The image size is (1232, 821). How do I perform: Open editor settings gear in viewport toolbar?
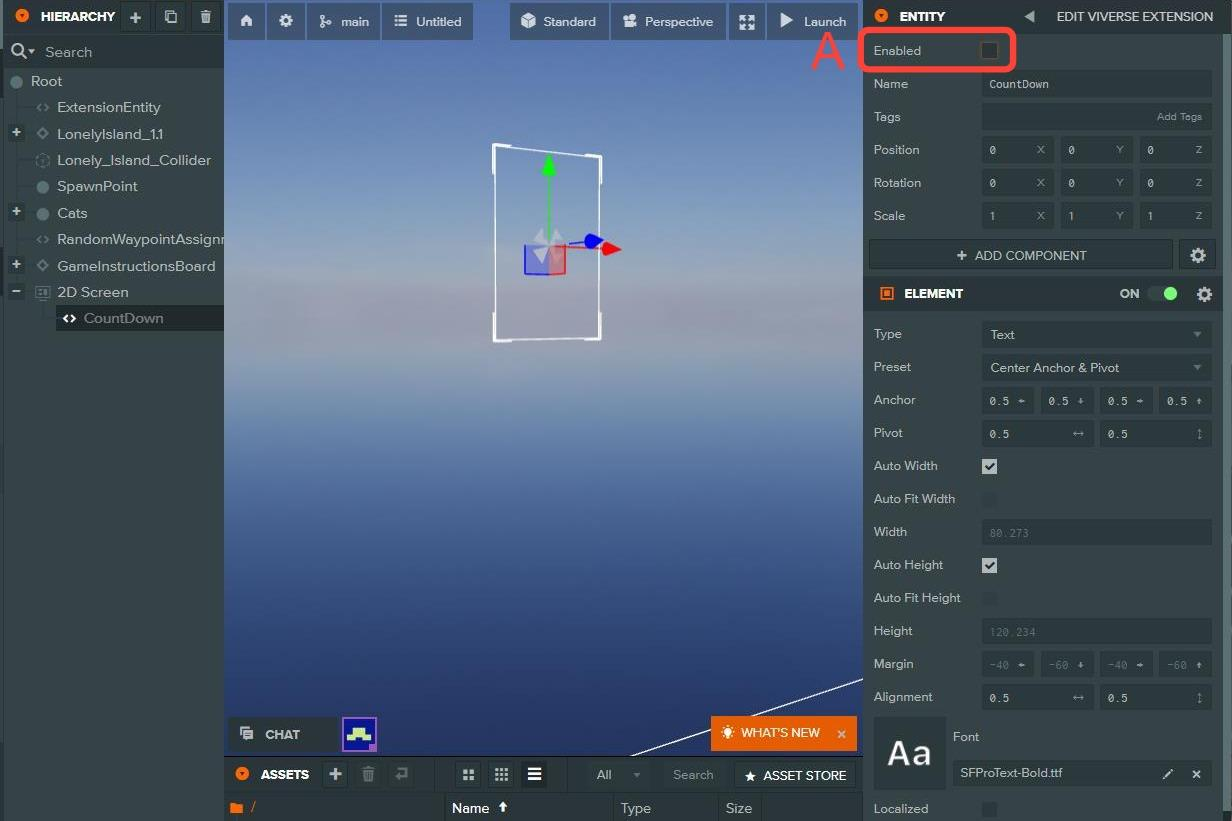tap(286, 21)
